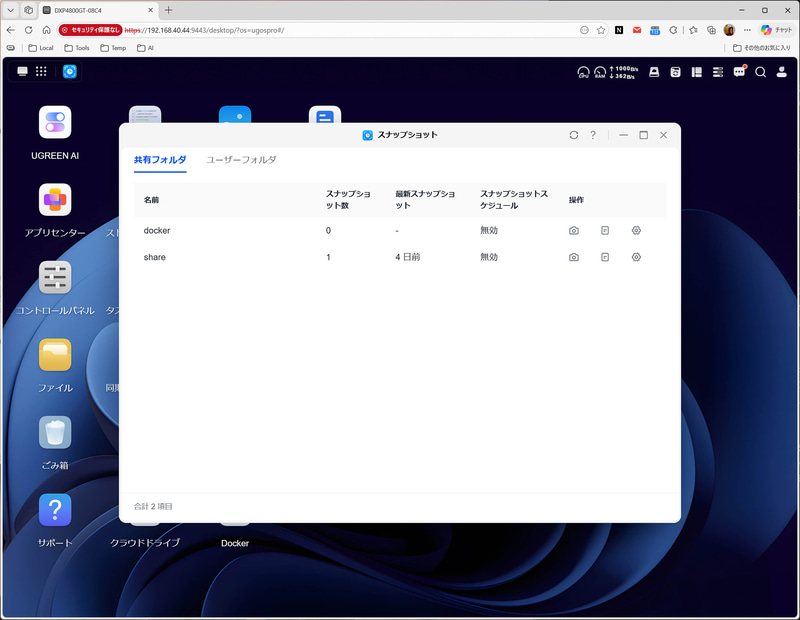The height and width of the screenshot is (620, 800).
Task: Open UGREEN AI desktop app
Action: click(55, 122)
